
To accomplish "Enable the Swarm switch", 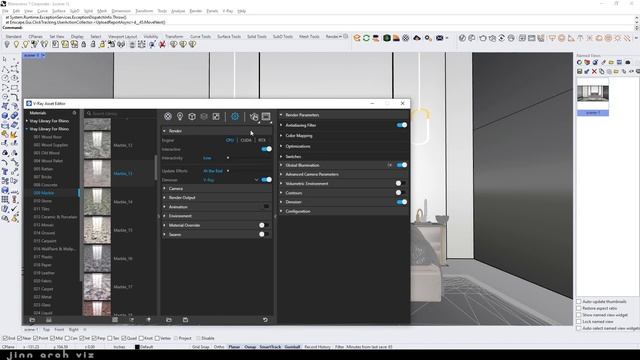I will 264,234.
